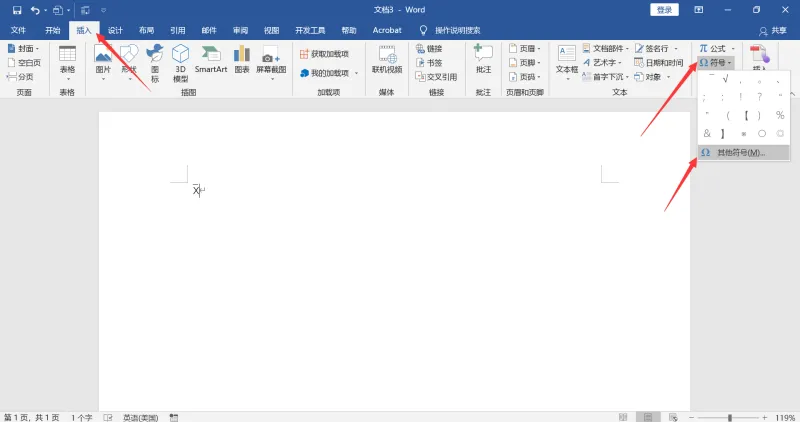Click the 共享 share button
Image resolution: width=800 pixels, height=422 pixels.
click(772, 31)
